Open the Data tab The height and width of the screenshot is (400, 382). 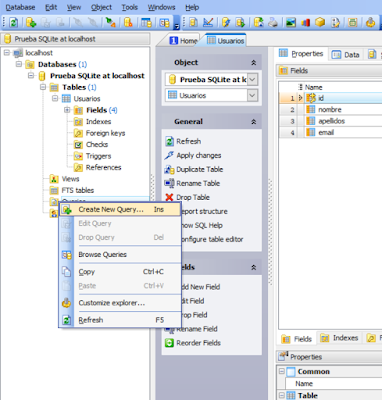click(x=346, y=55)
